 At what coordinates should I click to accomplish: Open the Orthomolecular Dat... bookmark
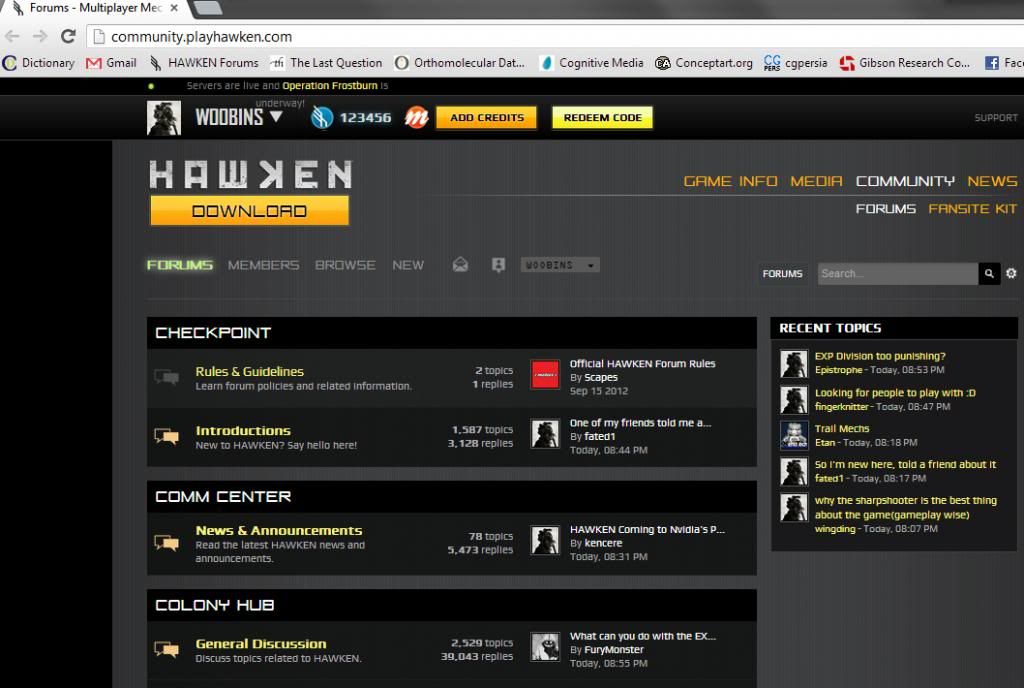tap(460, 63)
